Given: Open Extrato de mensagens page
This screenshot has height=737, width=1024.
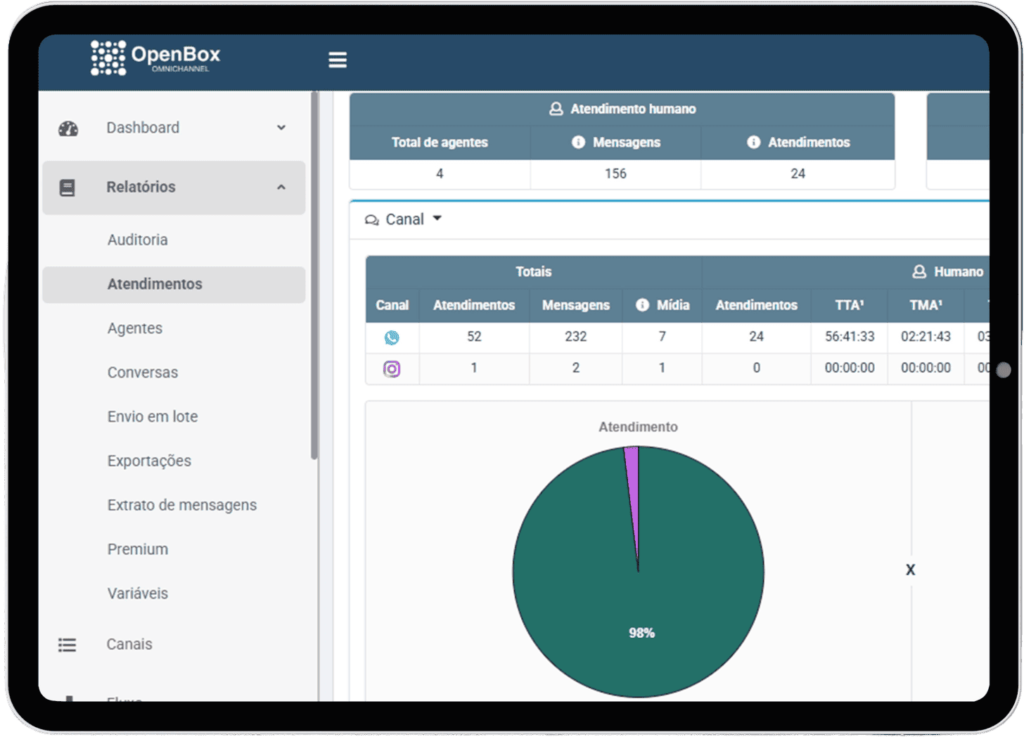Looking at the screenshot, I should click(182, 505).
